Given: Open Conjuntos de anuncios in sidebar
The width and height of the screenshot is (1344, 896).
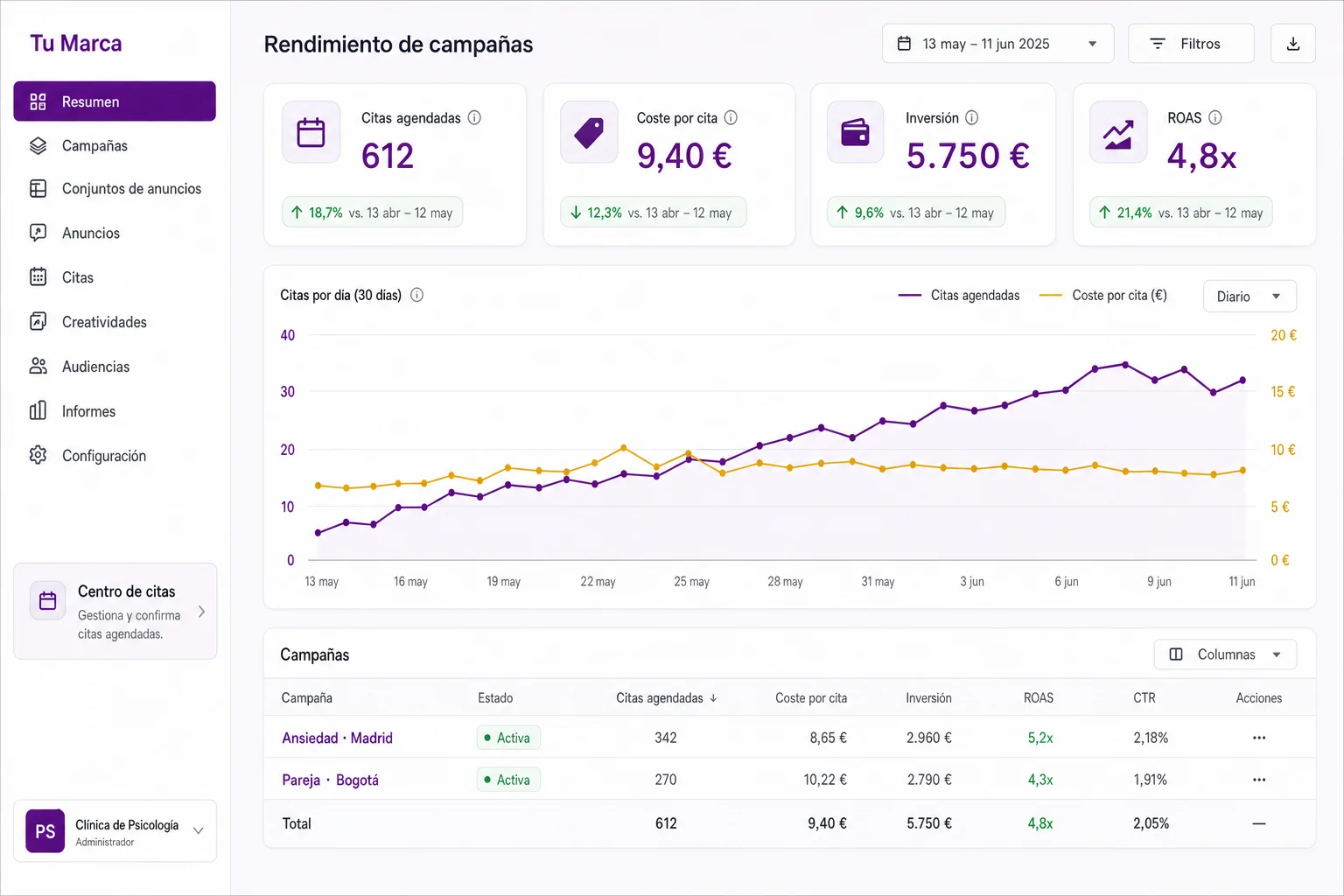Looking at the screenshot, I should 115,189.
